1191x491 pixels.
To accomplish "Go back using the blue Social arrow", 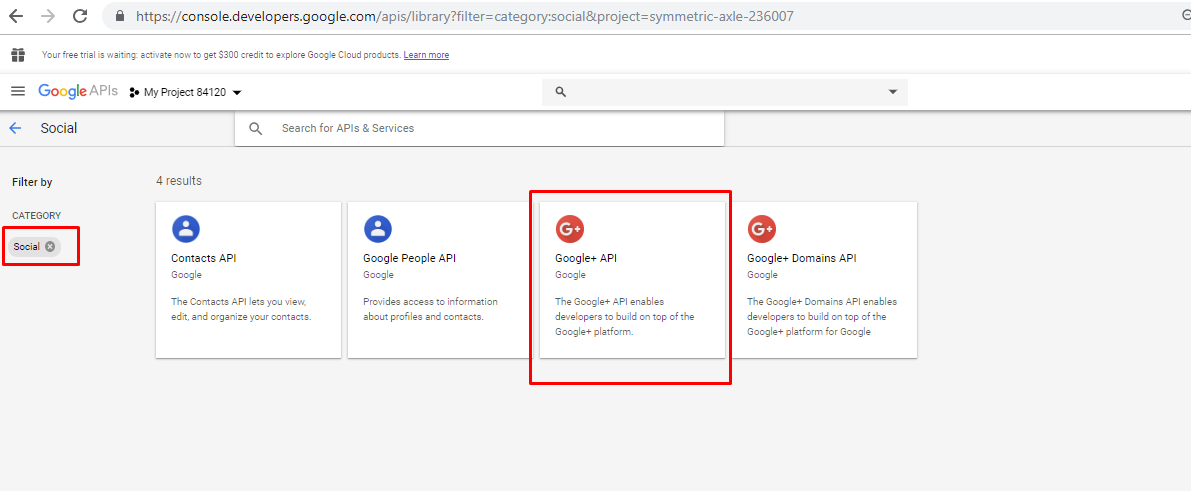I will tap(15, 128).
